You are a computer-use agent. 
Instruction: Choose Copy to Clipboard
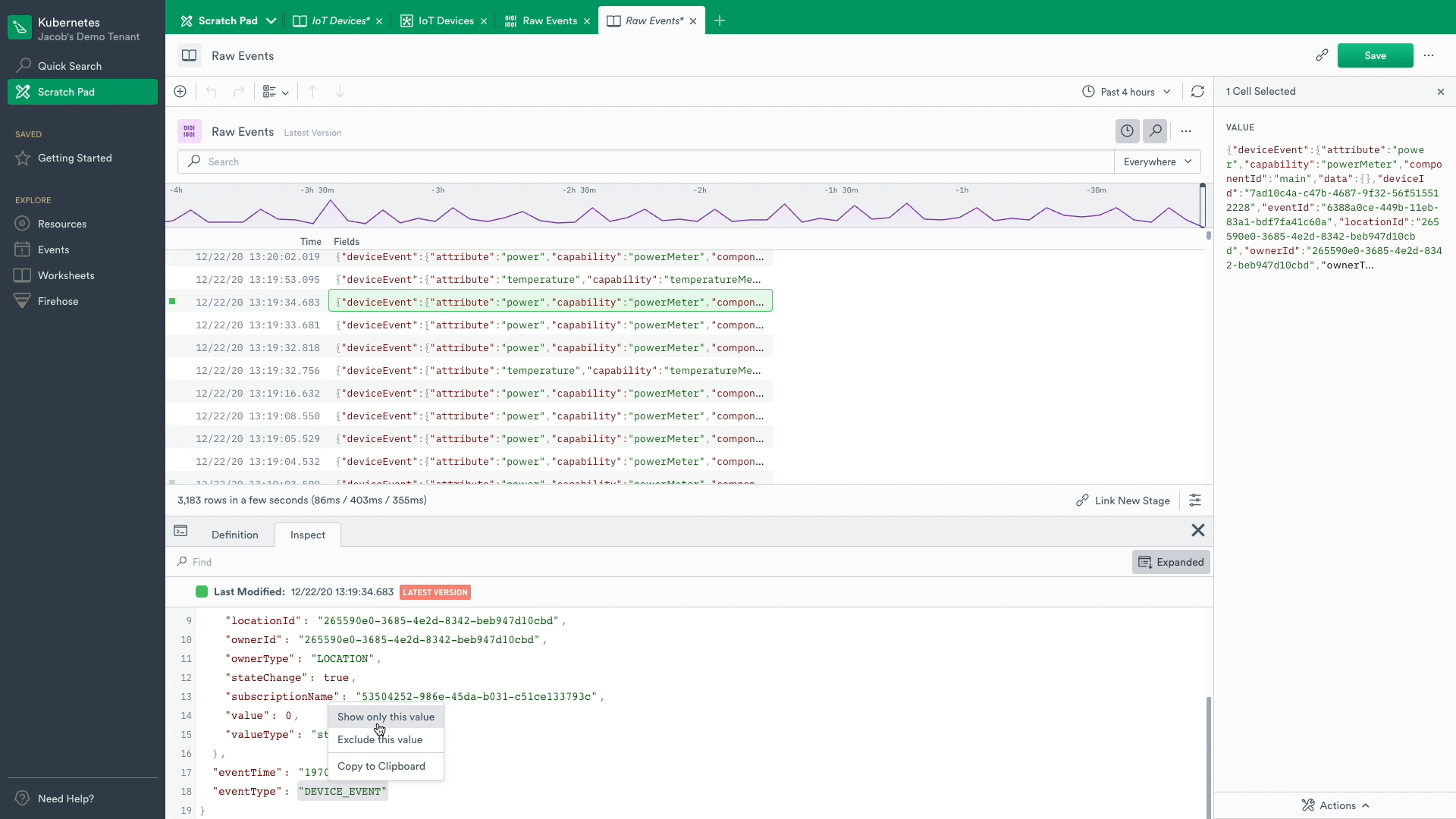(x=386, y=766)
